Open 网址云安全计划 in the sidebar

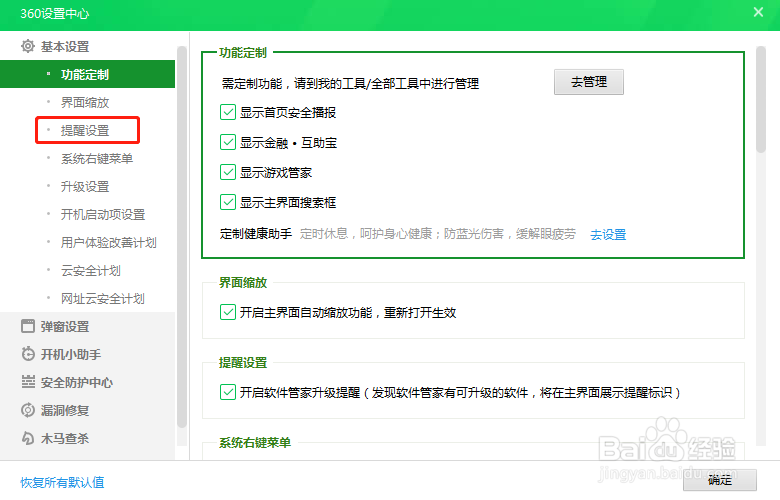(103, 299)
